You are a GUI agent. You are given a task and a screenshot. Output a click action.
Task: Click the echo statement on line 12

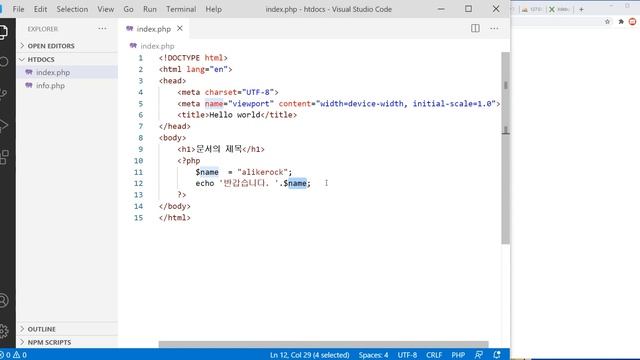[x=253, y=183]
